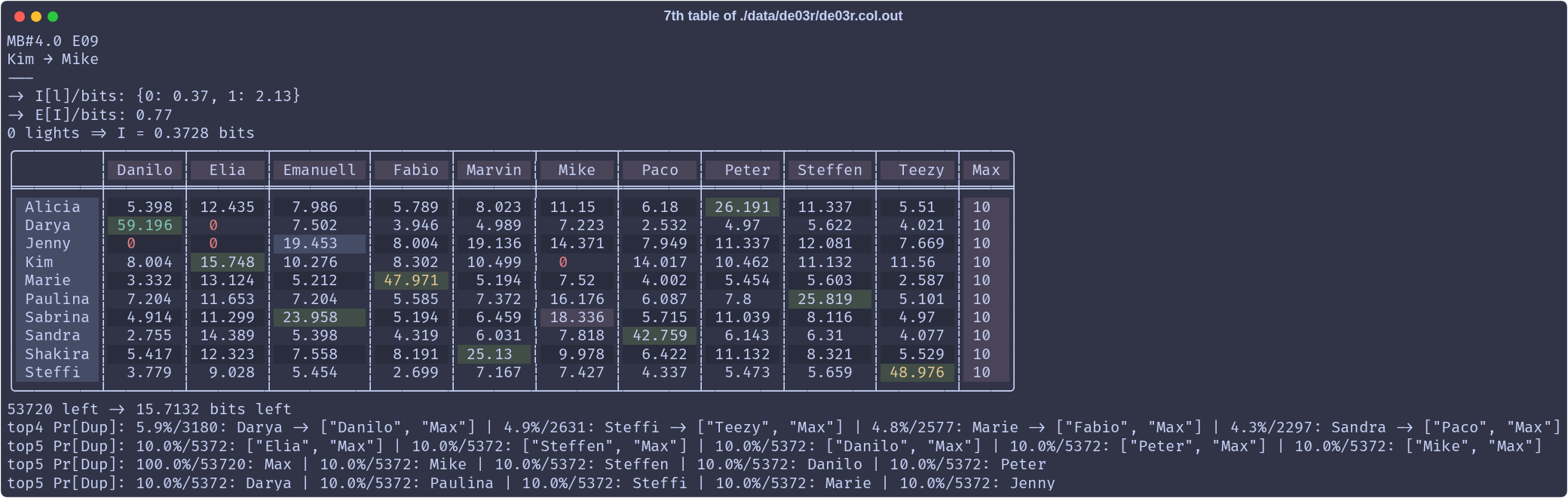Click highlighted cell 59.196 in Darya row
Image resolution: width=1568 pixels, height=498 pixels.
pyautogui.click(x=145, y=225)
